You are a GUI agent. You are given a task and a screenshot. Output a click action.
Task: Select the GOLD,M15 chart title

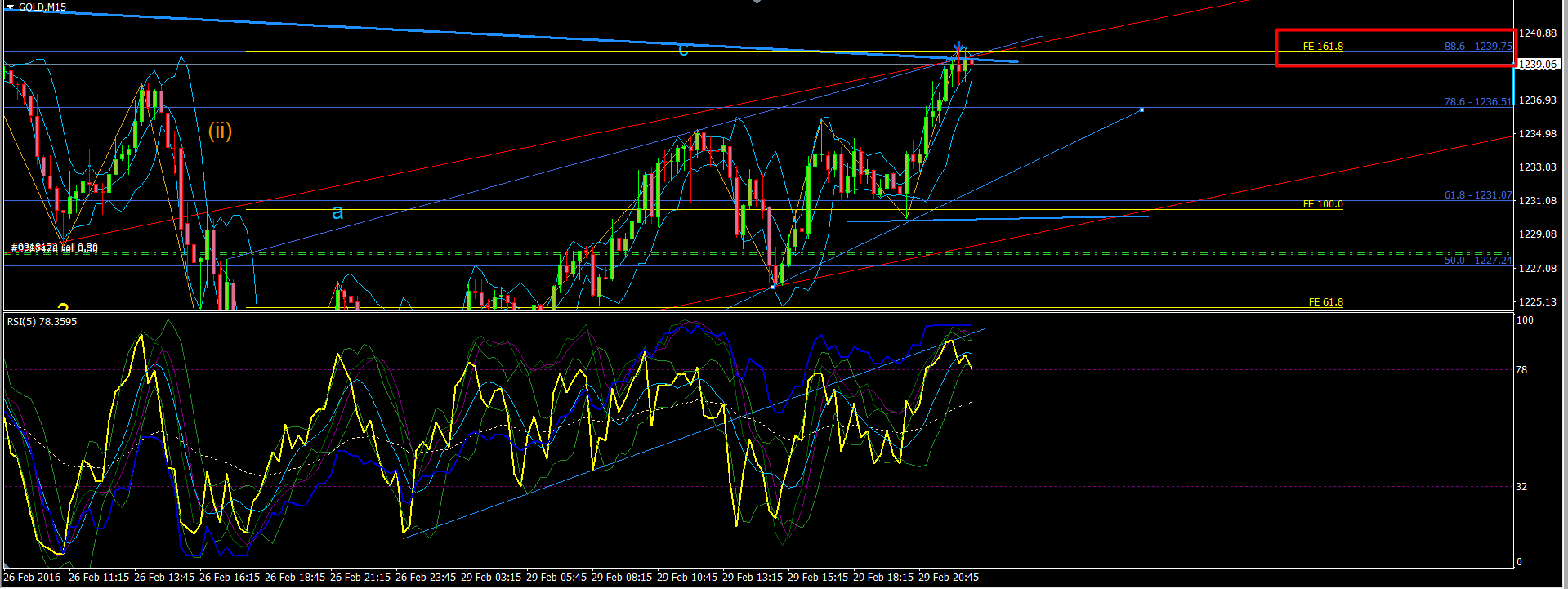(42, 7)
